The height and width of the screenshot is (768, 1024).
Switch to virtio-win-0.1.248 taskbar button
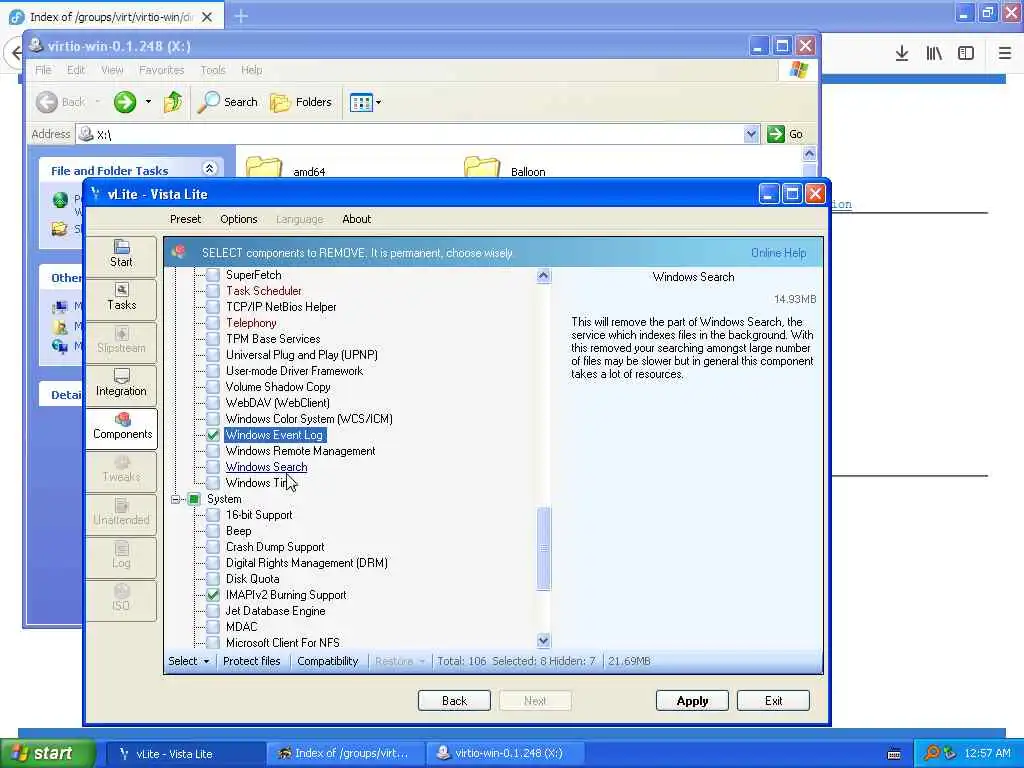tap(506, 753)
